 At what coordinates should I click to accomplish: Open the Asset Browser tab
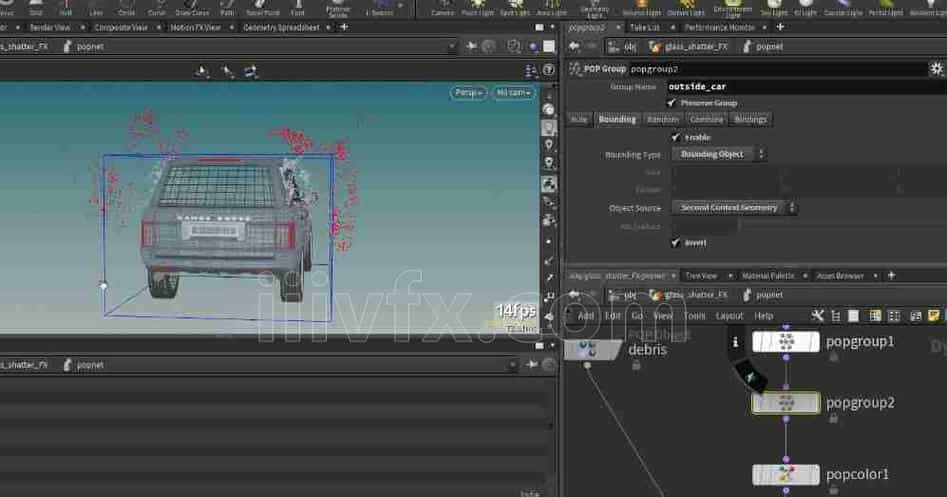[840, 276]
